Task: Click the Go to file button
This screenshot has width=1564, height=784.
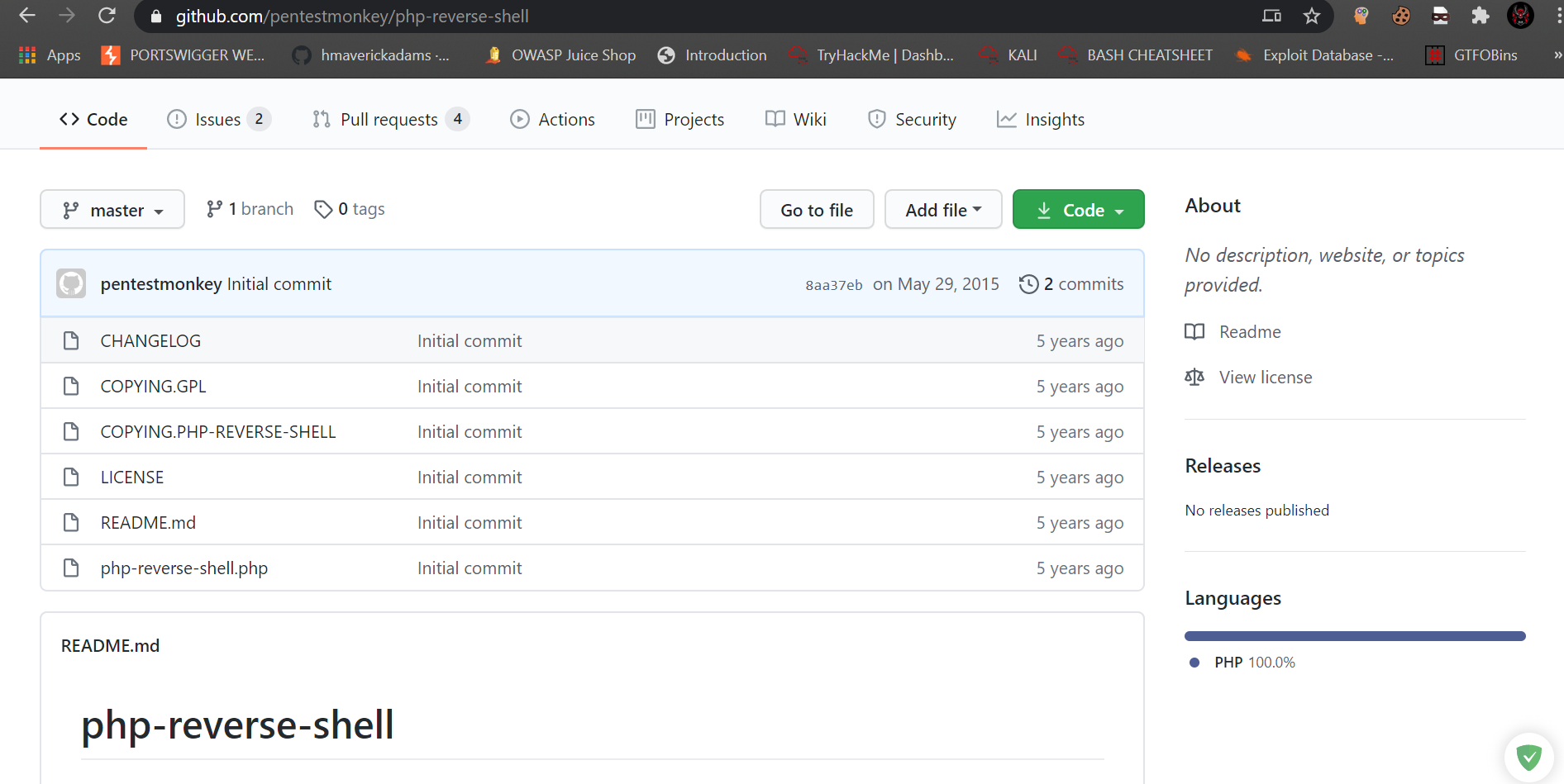Action: pos(817,210)
